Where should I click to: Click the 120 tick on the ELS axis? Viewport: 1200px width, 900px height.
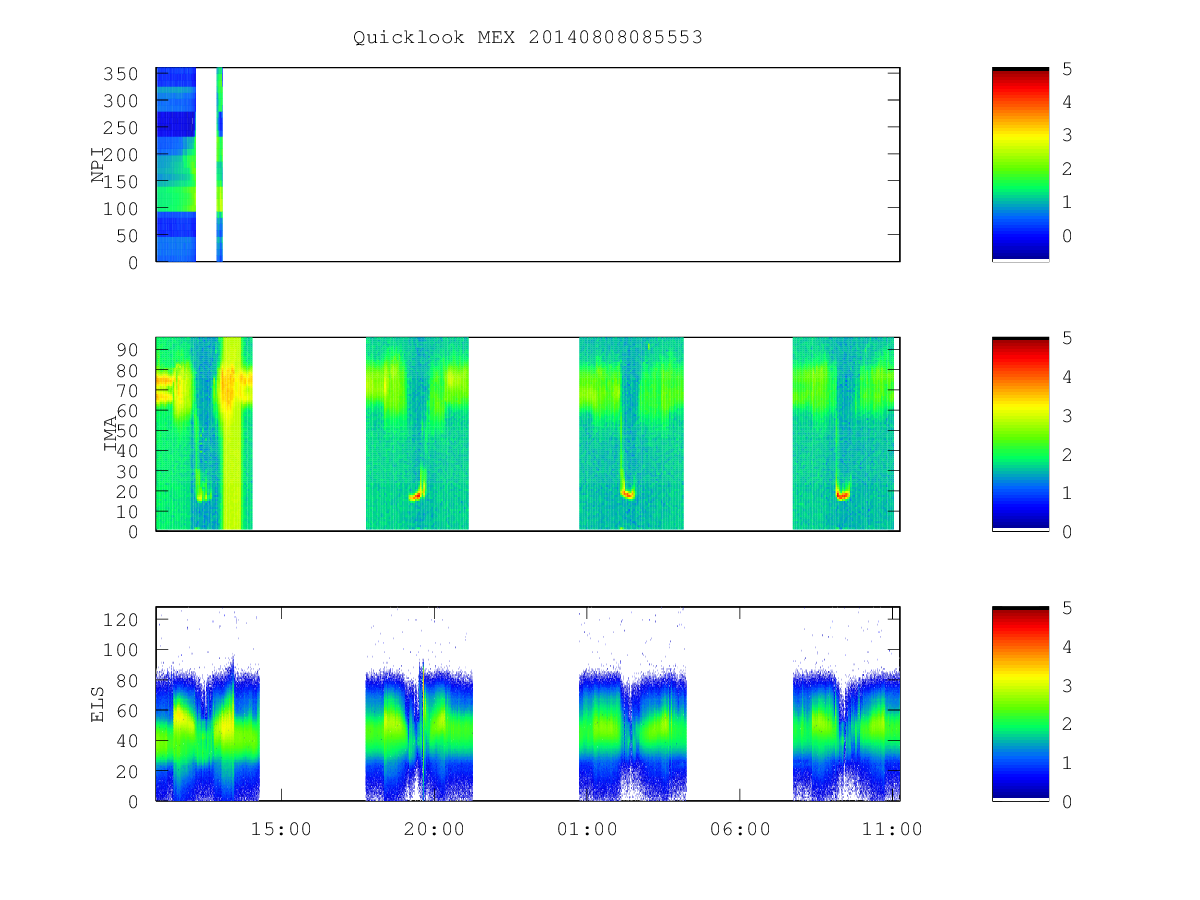coord(122,620)
